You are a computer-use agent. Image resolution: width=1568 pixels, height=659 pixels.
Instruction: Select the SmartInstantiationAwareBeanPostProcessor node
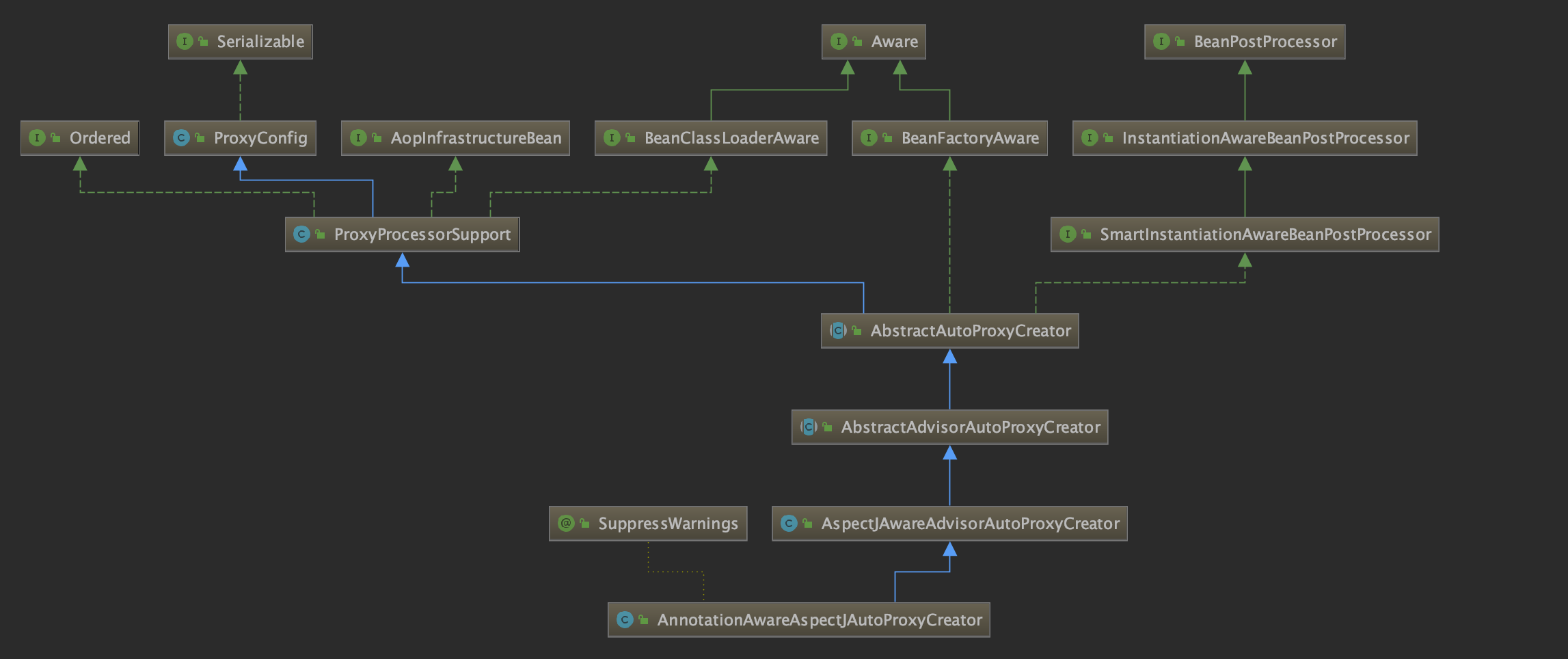[x=1245, y=234]
